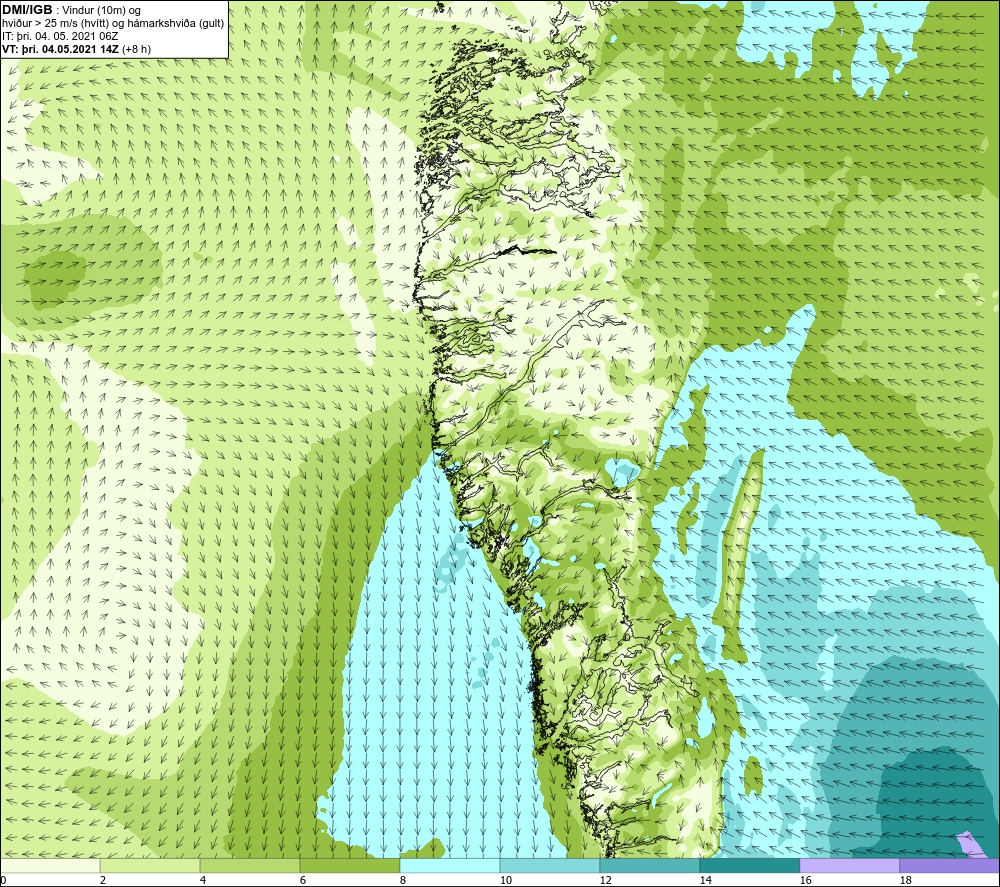Viewport: 1000px width, 887px height.
Task: Click the 8–10 m/s light cyan legend swatch
Action: 450,865
